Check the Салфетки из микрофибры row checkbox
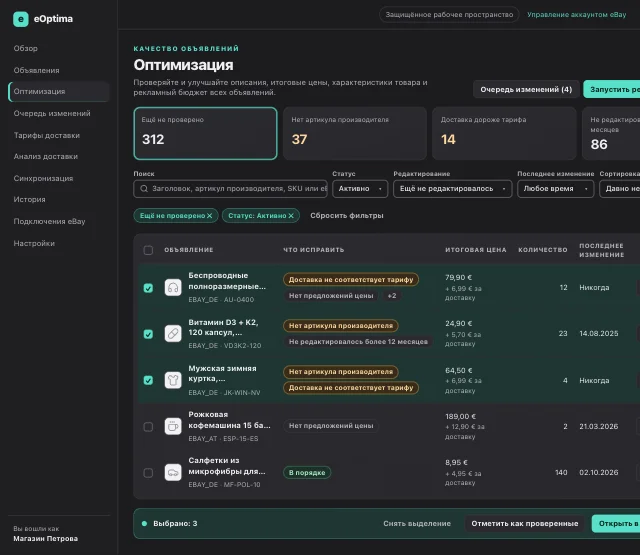The height and width of the screenshot is (555, 640). [x=148, y=473]
